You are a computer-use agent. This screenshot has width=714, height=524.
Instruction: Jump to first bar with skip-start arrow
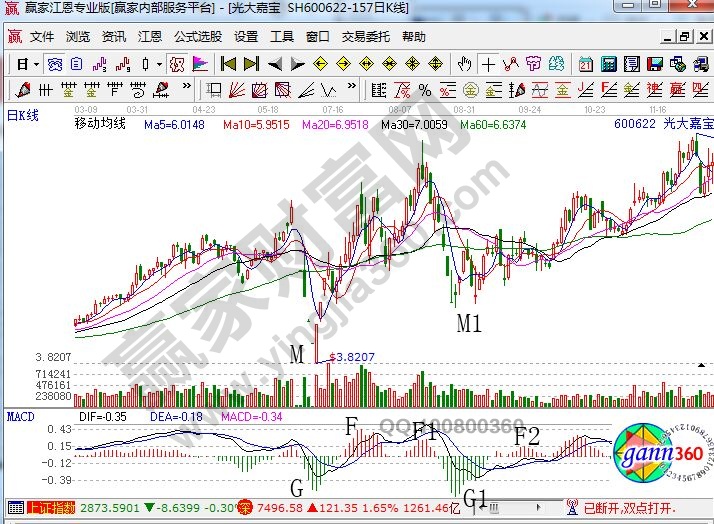click(x=227, y=64)
